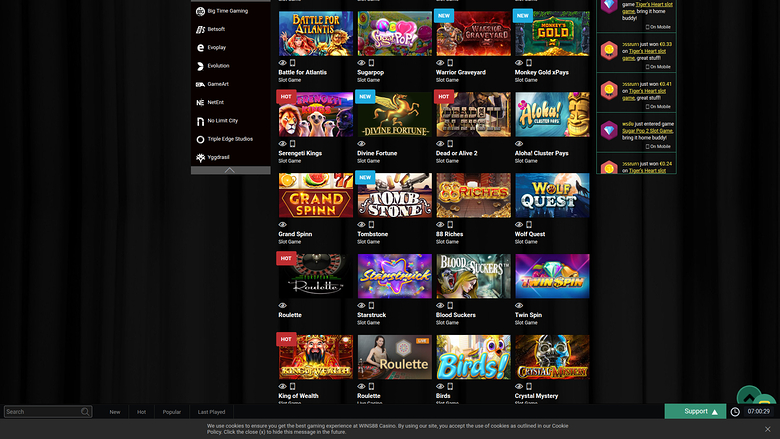Click the mobile icon under Battle for Atlantis
Screen dimensions: 780x439
[292, 63]
